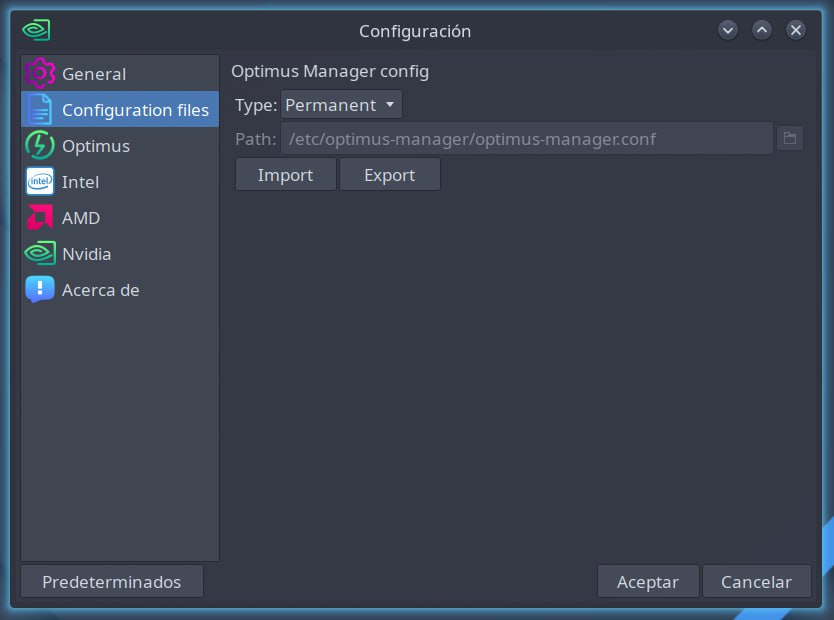Confirm settings with Aceptar
Screen dimensions: 834x620
coord(648,581)
